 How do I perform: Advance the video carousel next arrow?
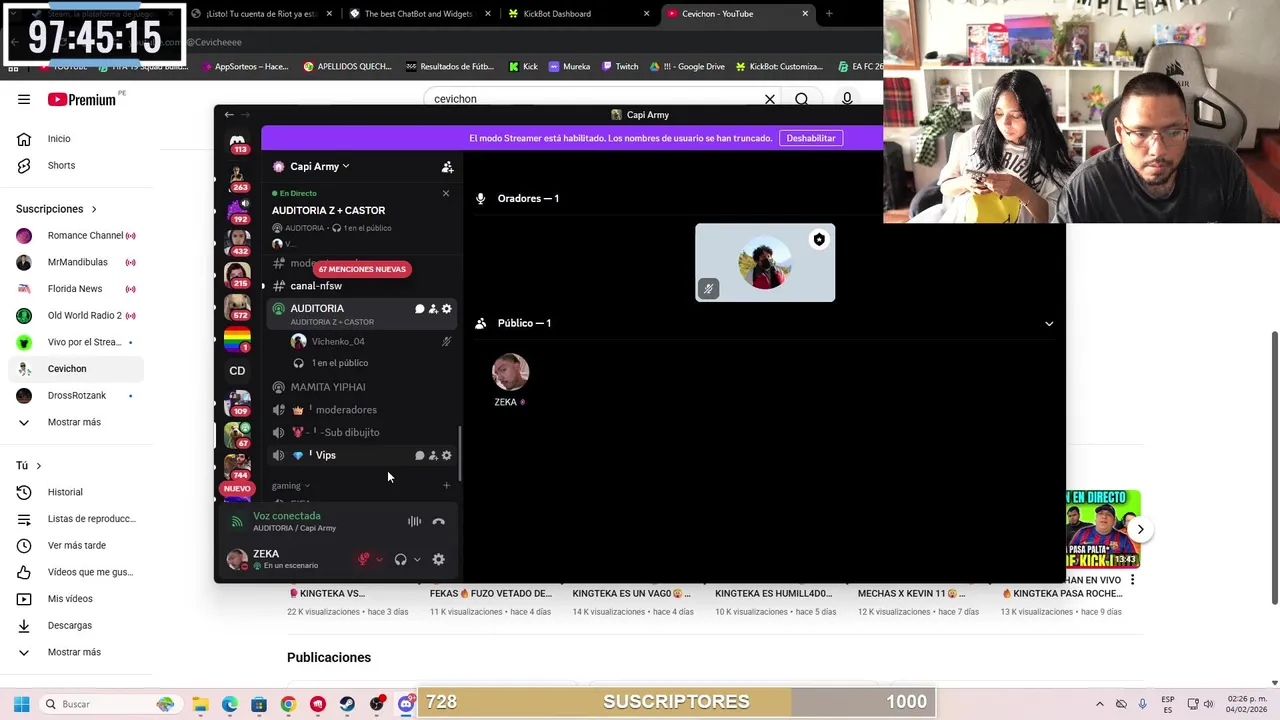coord(1140,529)
